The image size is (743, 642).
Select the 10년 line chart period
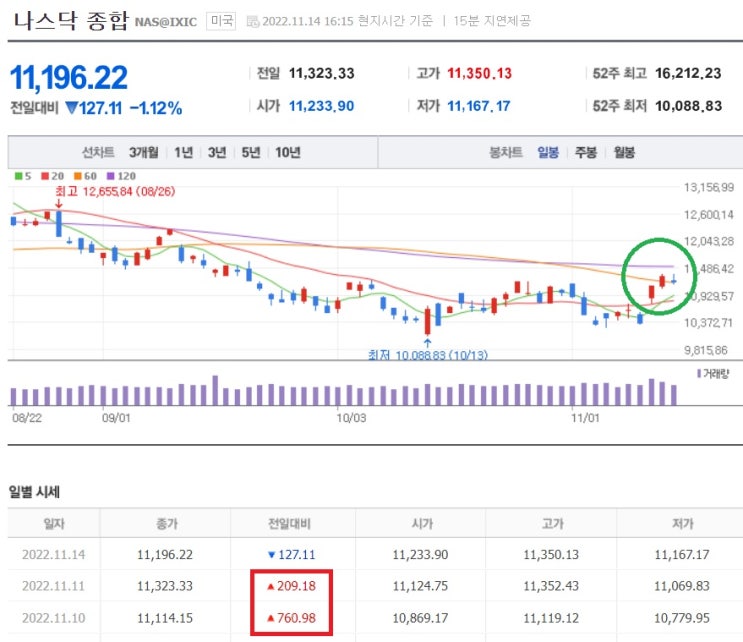tap(288, 153)
